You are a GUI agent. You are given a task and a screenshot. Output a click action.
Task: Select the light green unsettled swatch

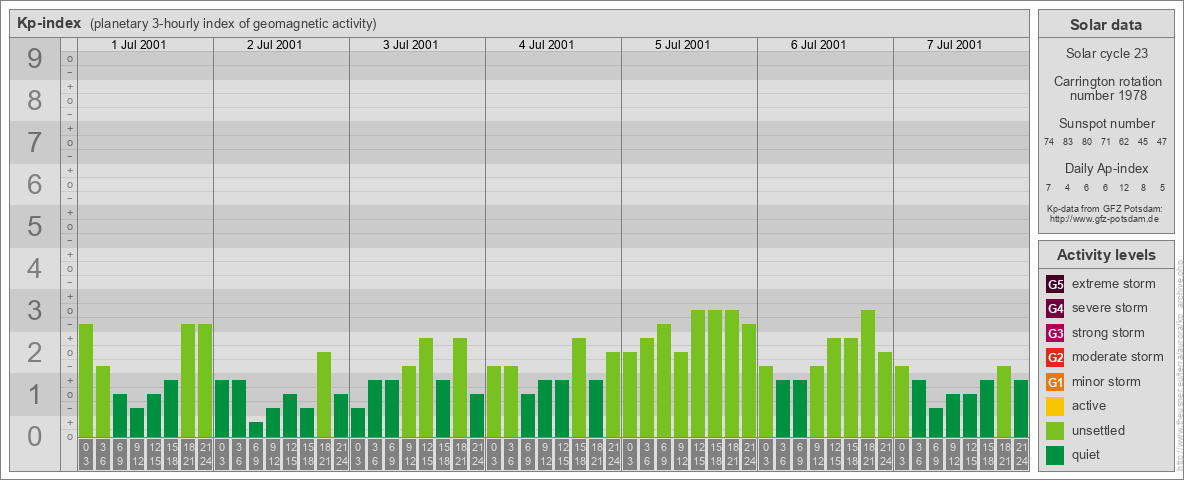(x=1055, y=431)
